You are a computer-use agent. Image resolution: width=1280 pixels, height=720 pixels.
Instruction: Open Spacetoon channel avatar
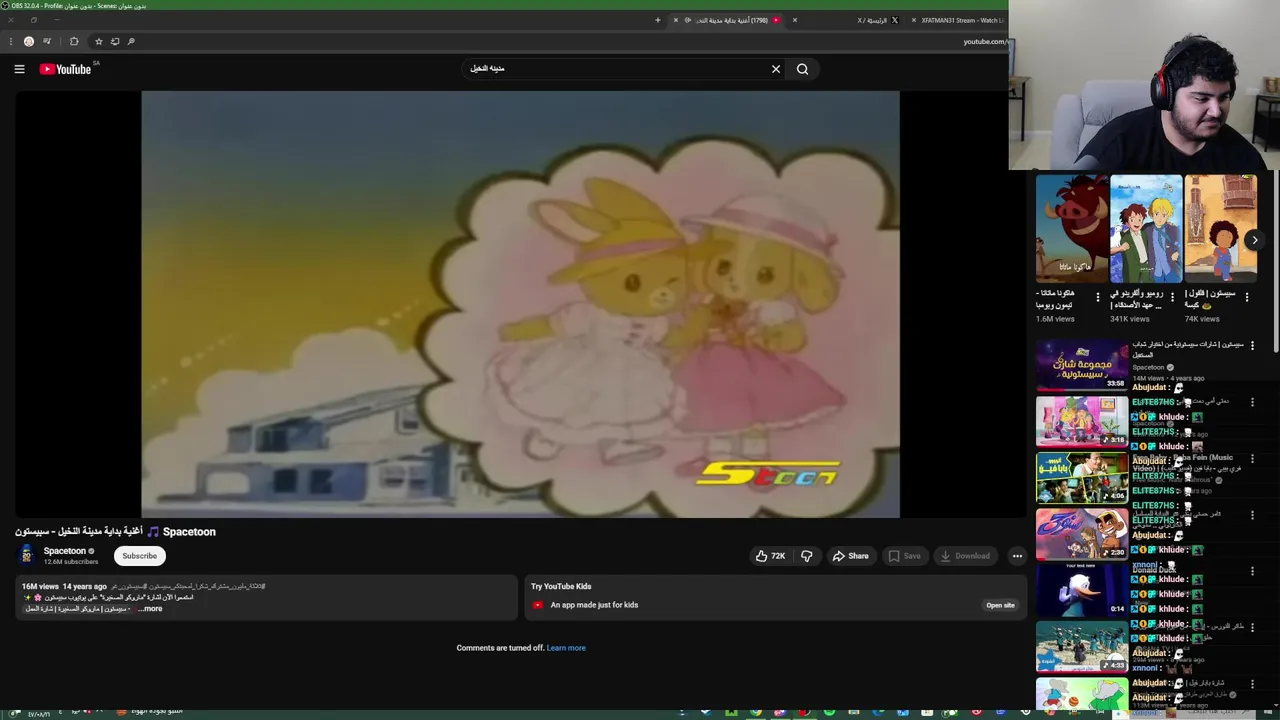pos(27,555)
